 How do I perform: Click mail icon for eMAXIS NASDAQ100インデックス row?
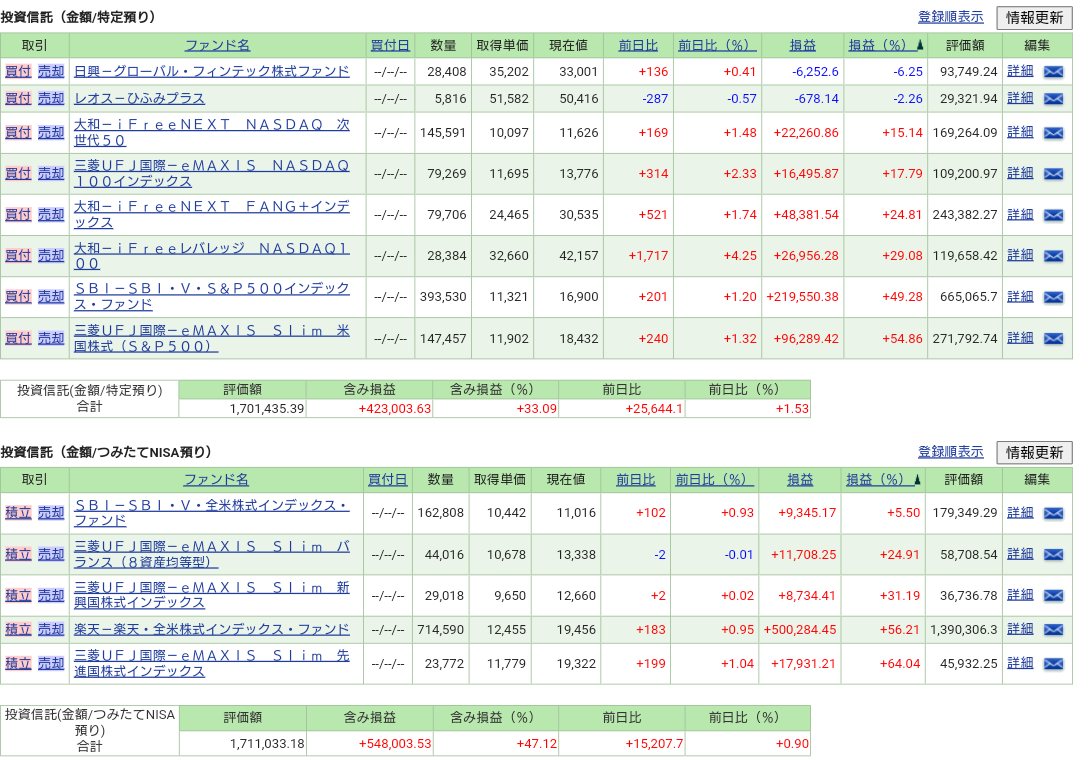pos(1053,174)
